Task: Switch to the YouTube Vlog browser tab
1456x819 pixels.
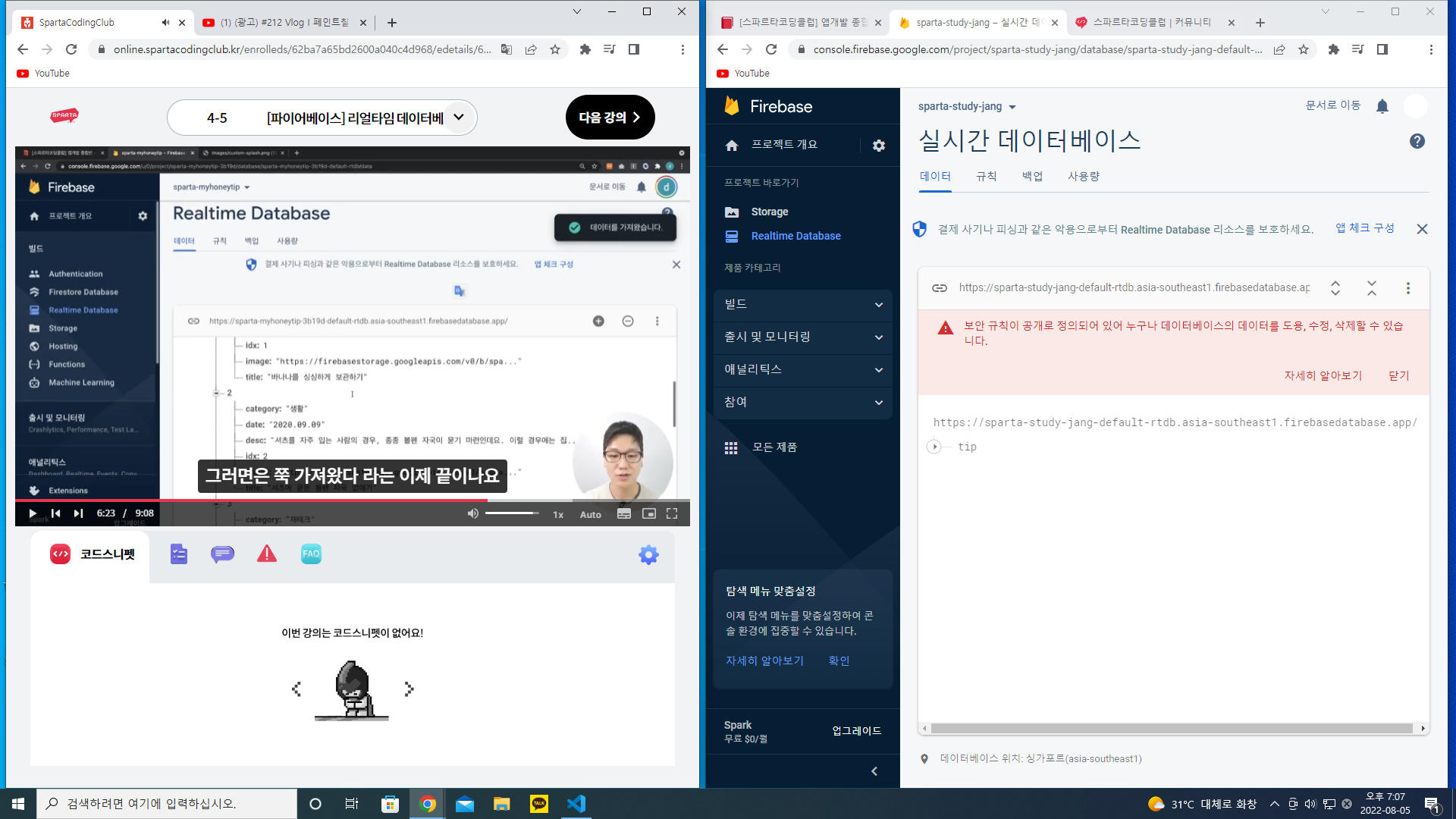Action: [x=284, y=23]
